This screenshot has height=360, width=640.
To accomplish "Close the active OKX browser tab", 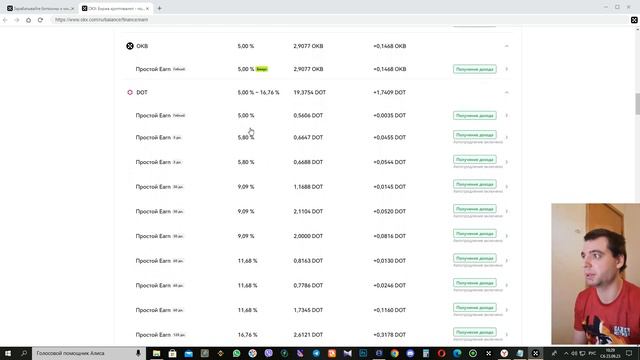I will pyautogui.click(x=147, y=8).
